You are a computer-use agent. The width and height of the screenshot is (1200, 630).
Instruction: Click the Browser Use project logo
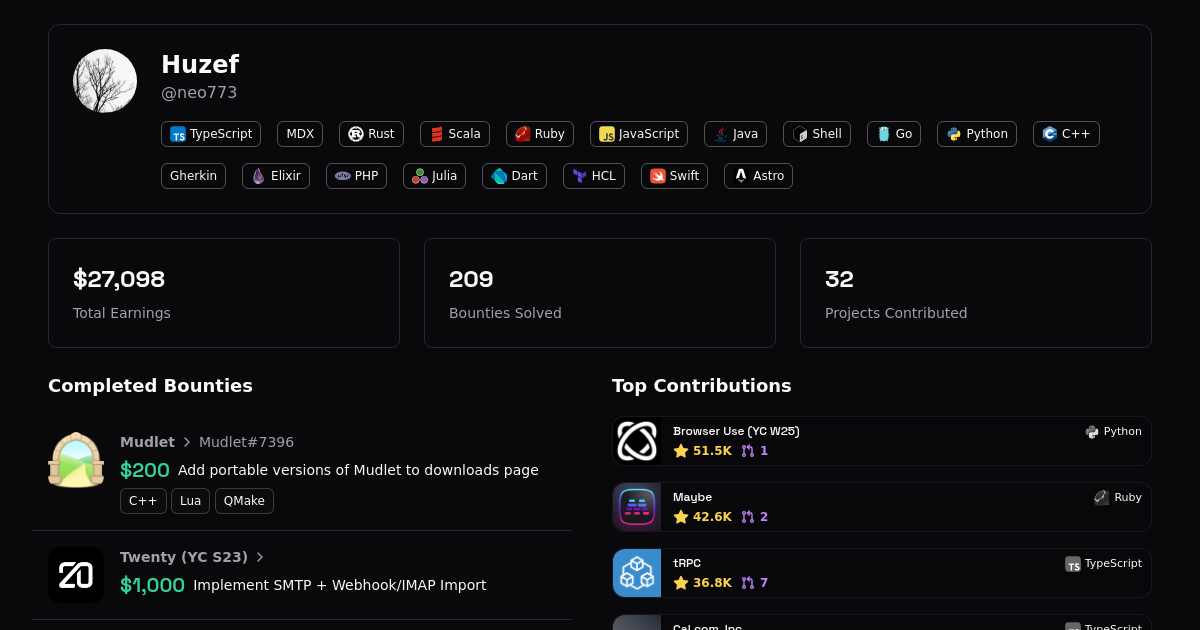pos(637,441)
